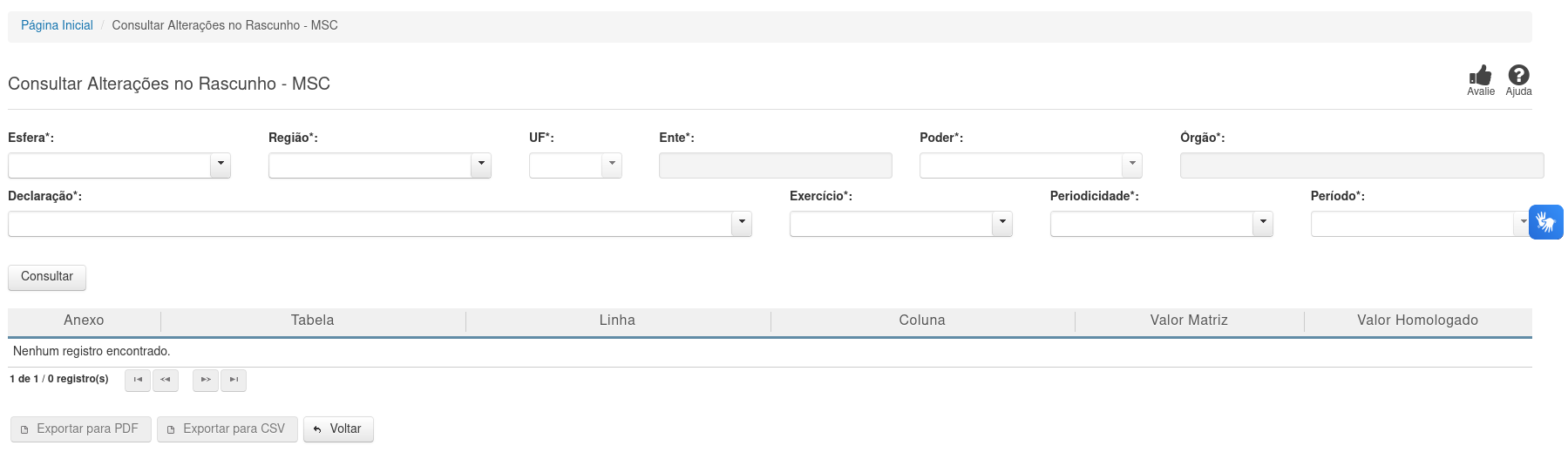Go to previous results page

(x=166, y=380)
